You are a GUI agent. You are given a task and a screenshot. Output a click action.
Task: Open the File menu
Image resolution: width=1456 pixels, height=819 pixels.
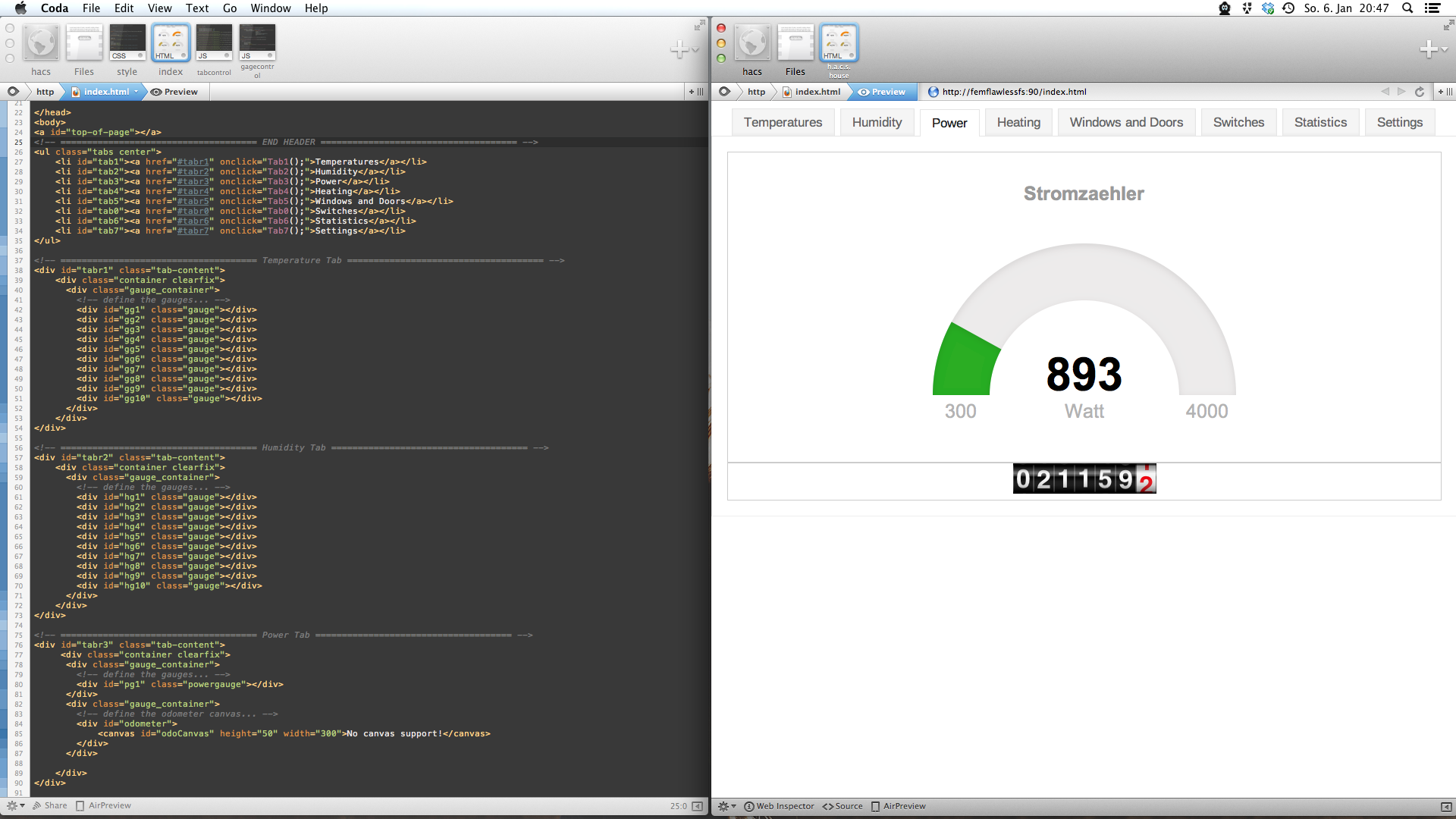(91, 8)
